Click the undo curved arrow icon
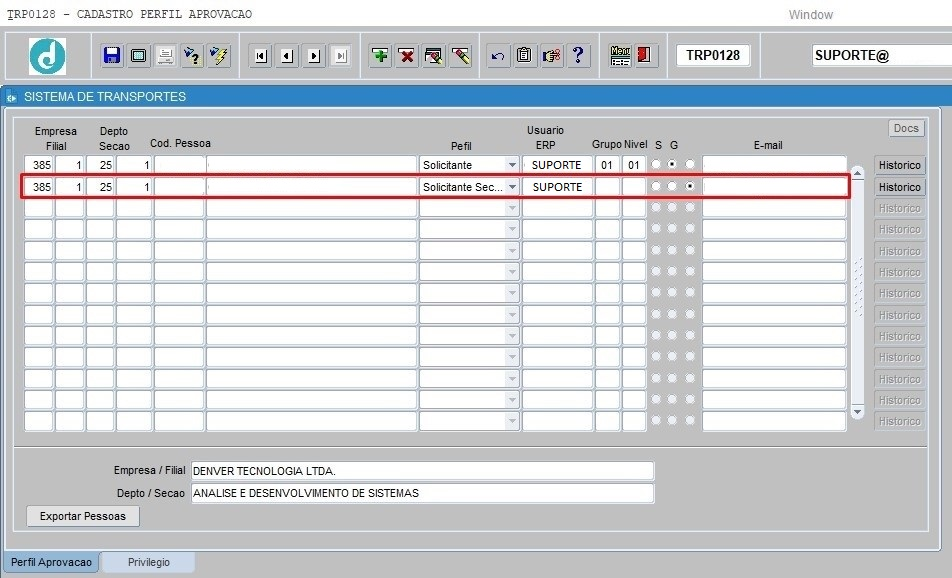Screen dimensions: 952x578 [x=498, y=56]
